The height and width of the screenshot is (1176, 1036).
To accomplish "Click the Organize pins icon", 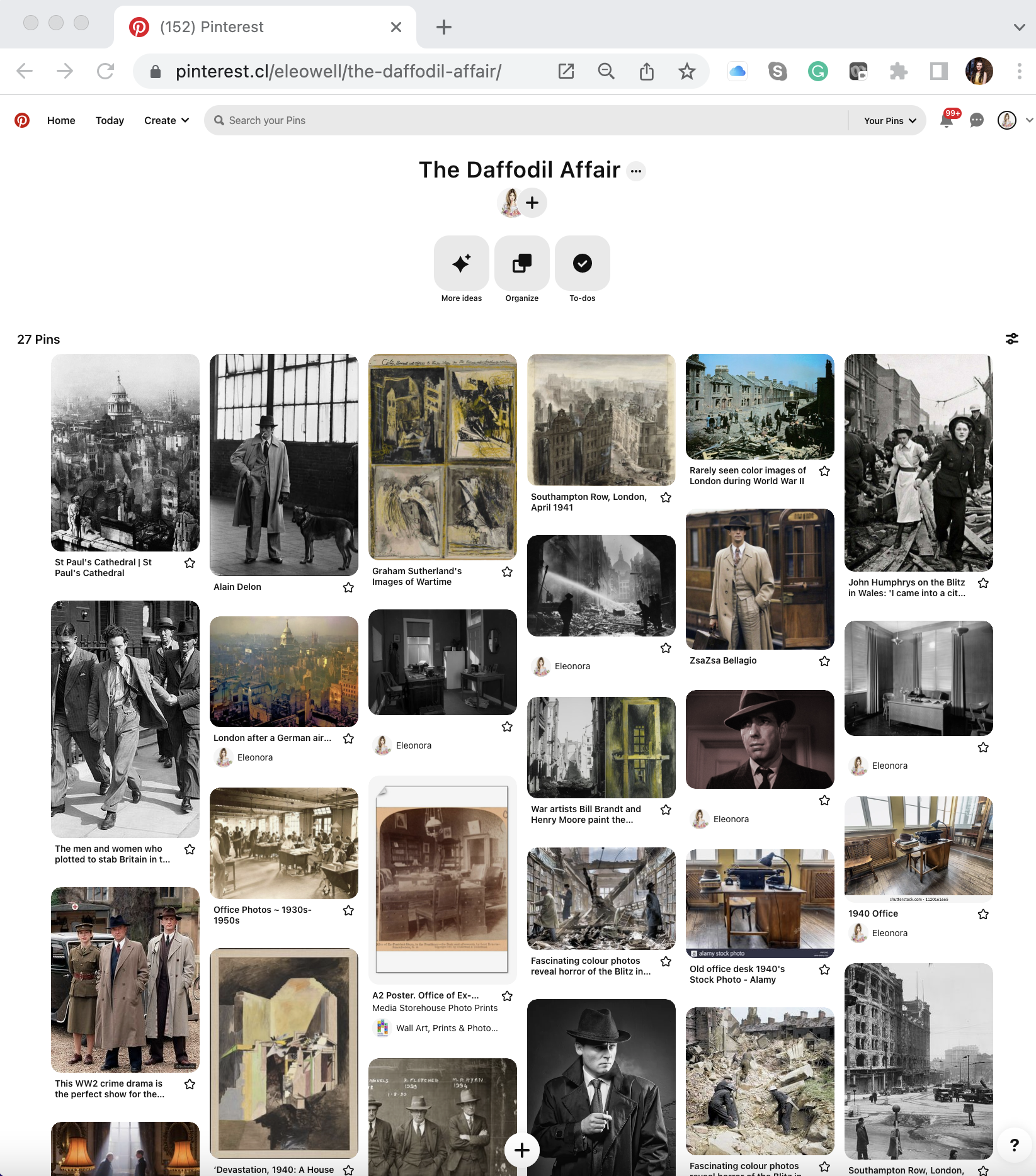I will 521,263.
